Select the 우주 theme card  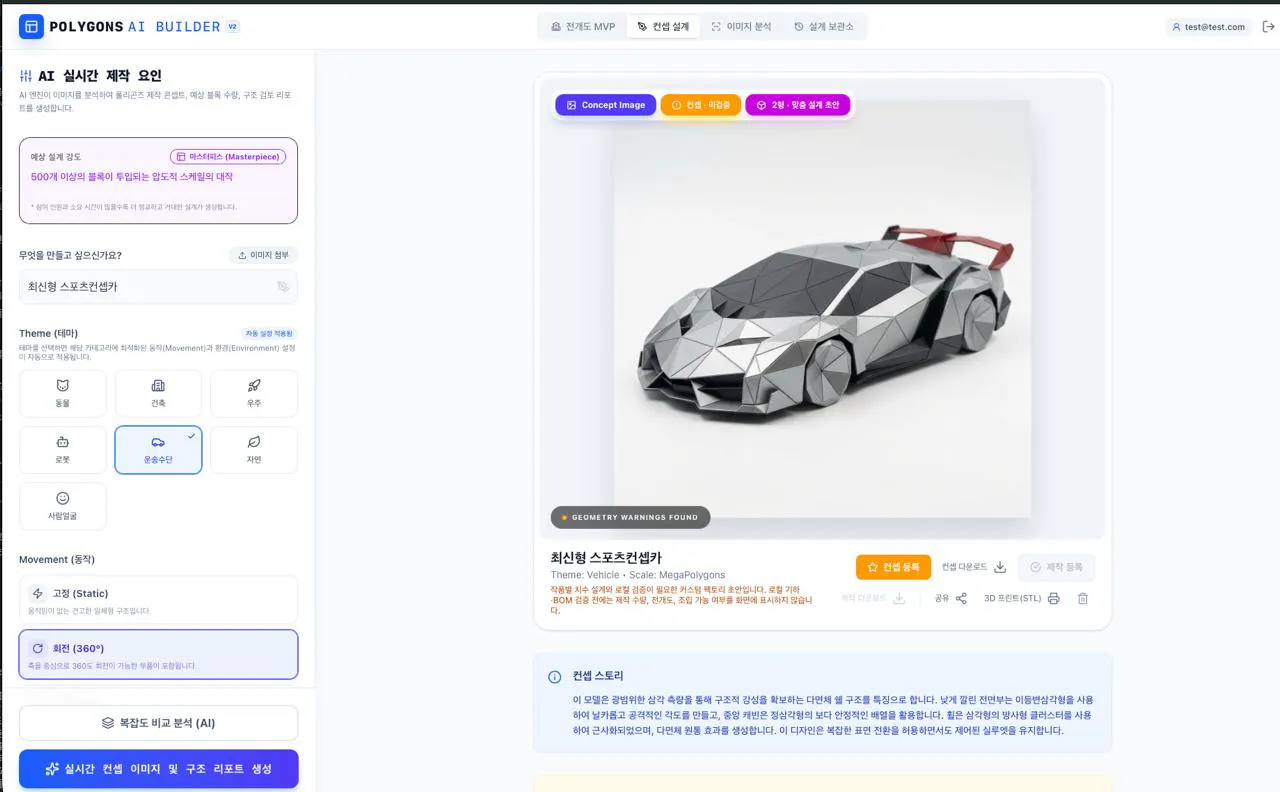click(254, 393)
